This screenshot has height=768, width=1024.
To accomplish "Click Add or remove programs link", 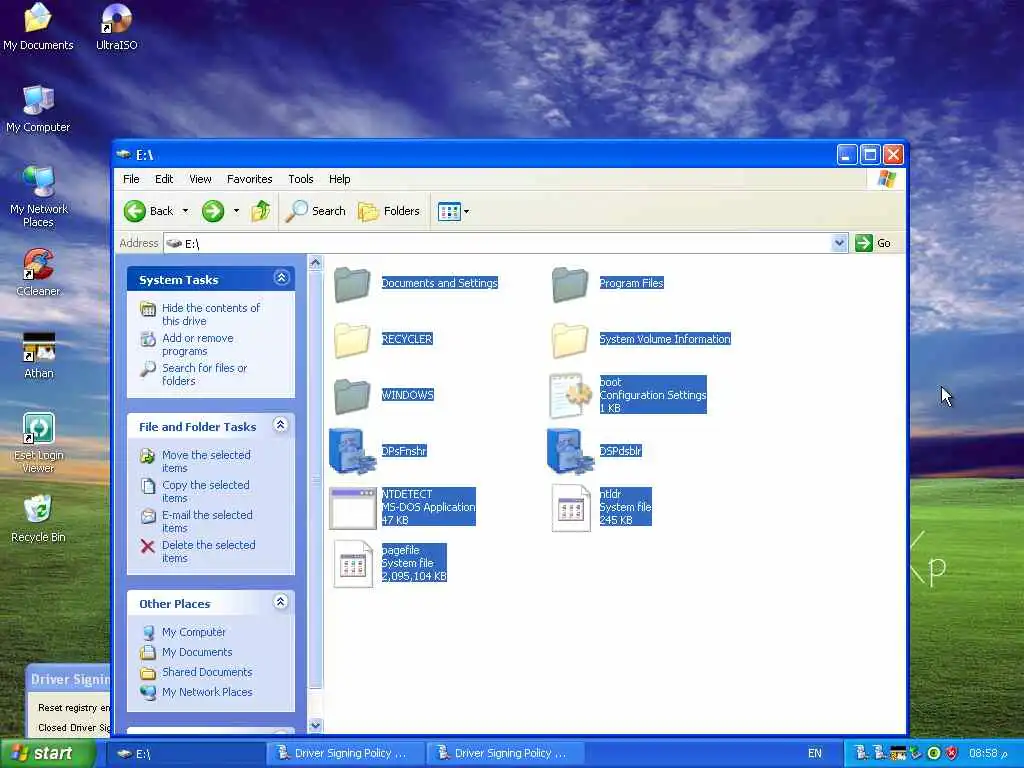I will tap(197, 344).
